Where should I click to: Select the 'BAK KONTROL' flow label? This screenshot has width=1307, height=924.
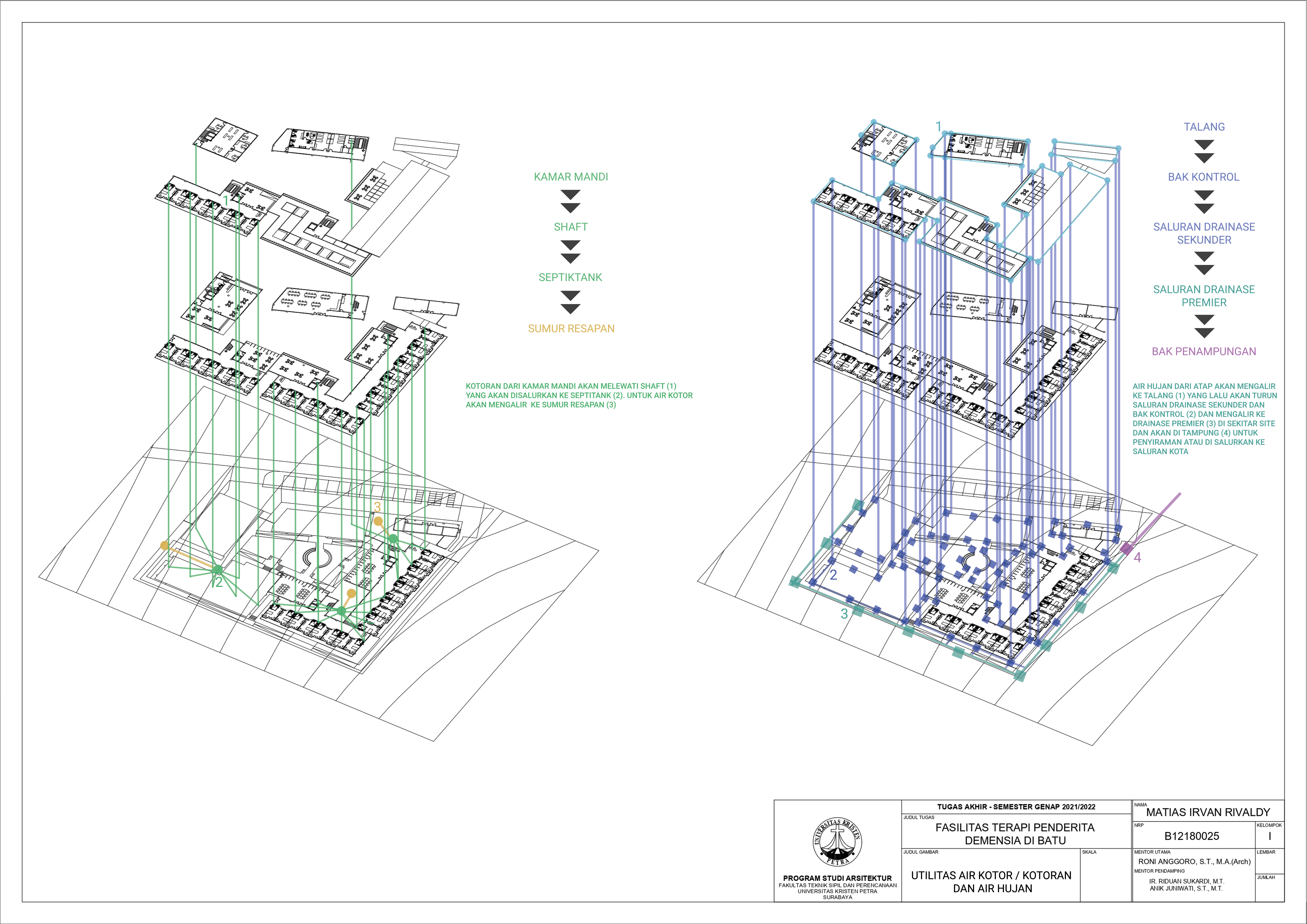pyautogui.click(x=1203, y=177)
